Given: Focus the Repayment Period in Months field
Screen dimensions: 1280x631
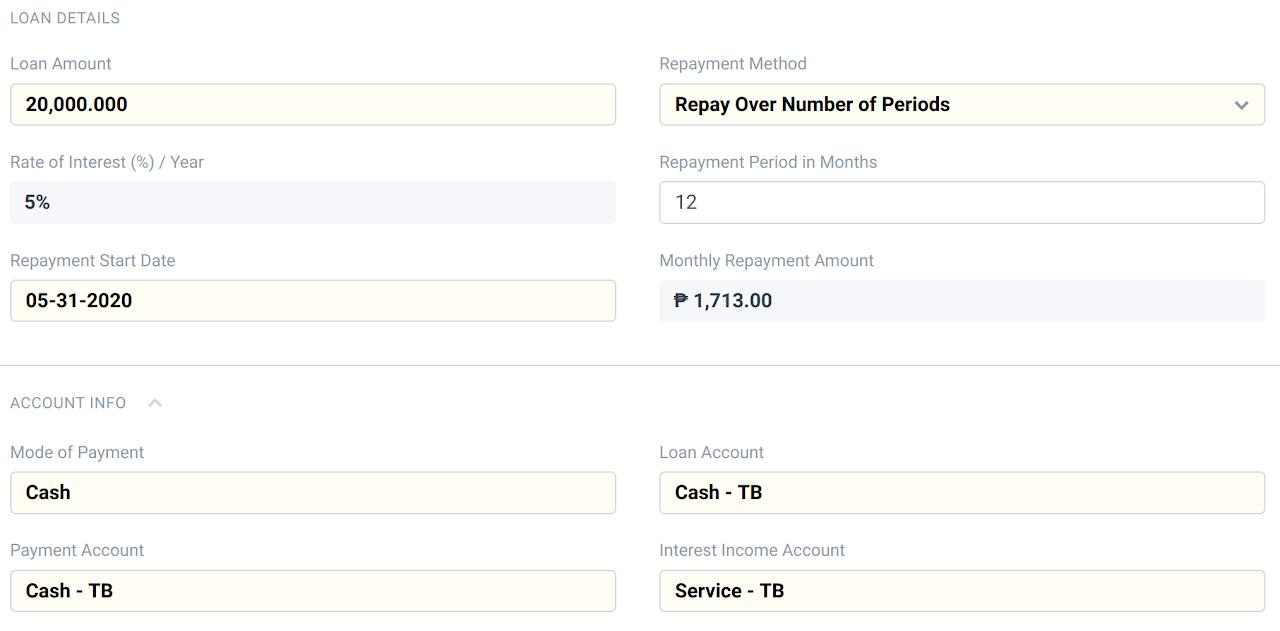Looking at the screenshot, I should (x=961, y=202).
